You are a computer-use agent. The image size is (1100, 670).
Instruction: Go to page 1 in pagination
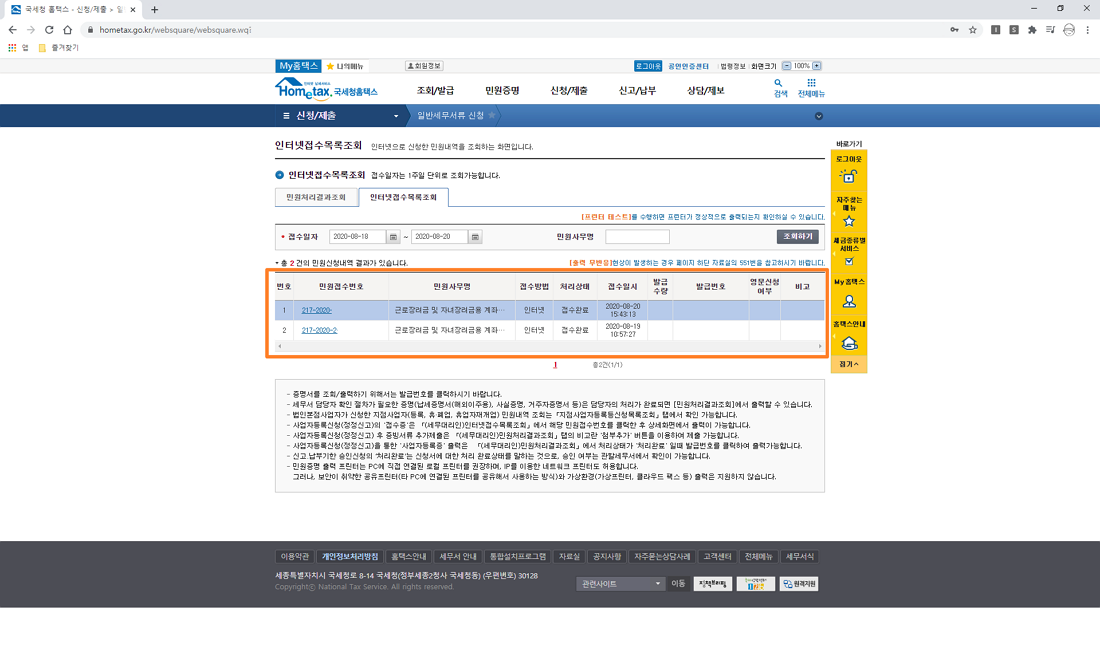point(555,365)
